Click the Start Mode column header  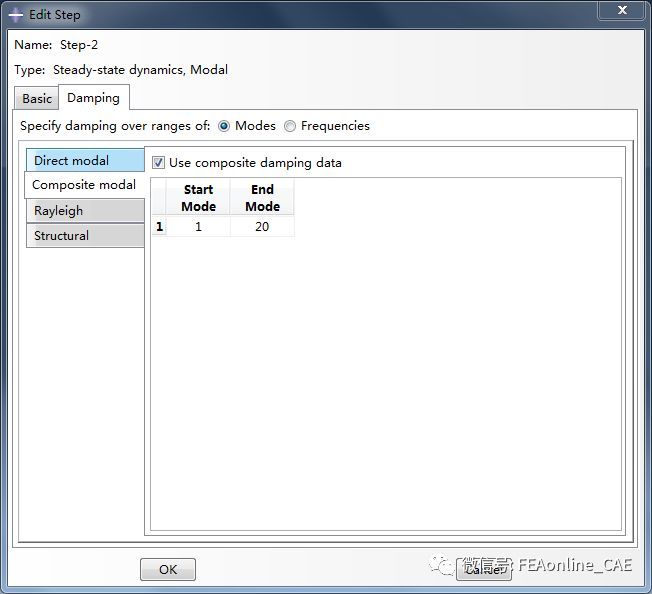pos(198,198)
